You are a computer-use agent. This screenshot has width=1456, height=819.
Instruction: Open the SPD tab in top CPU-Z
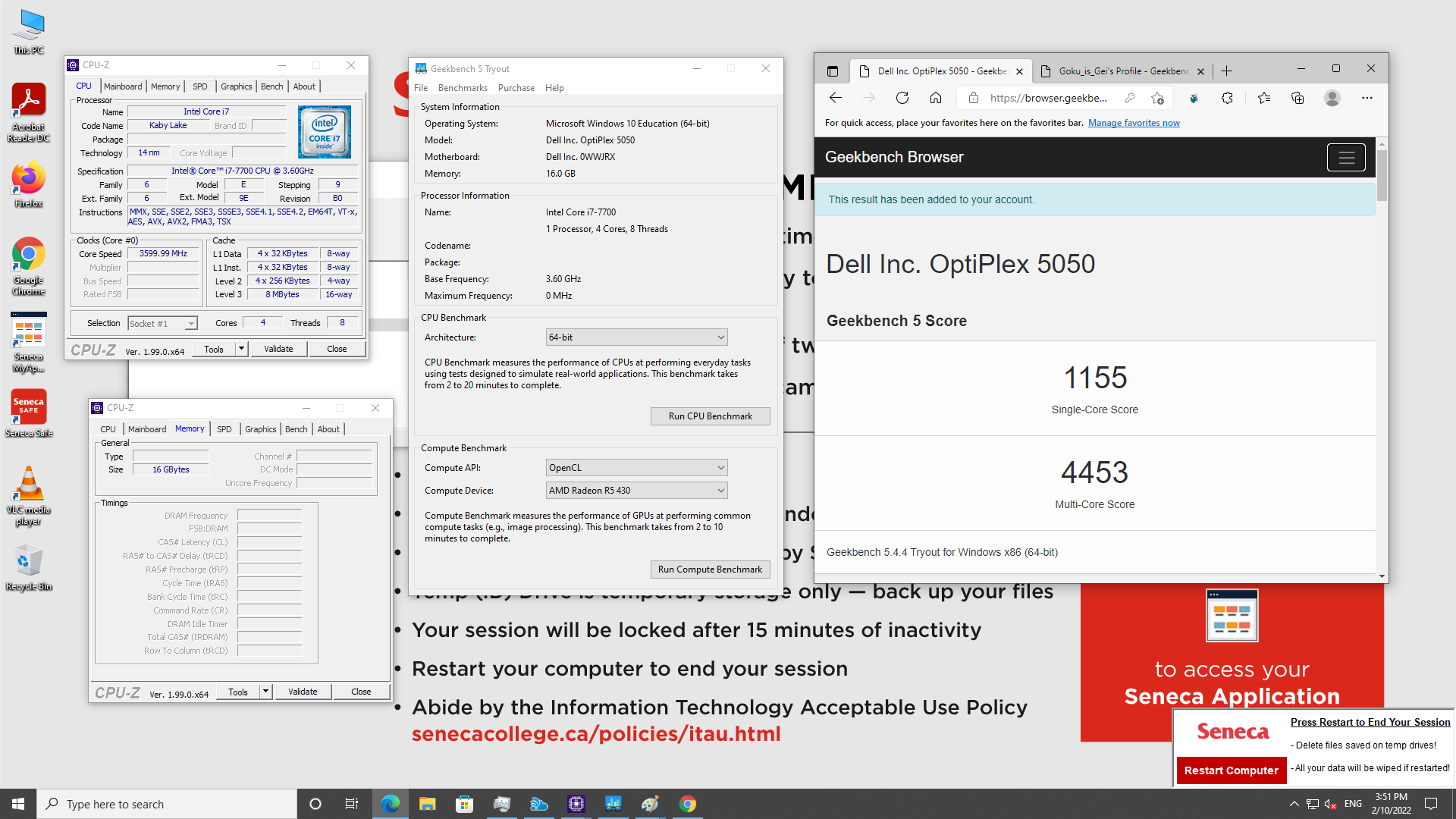tap(199, 86)
